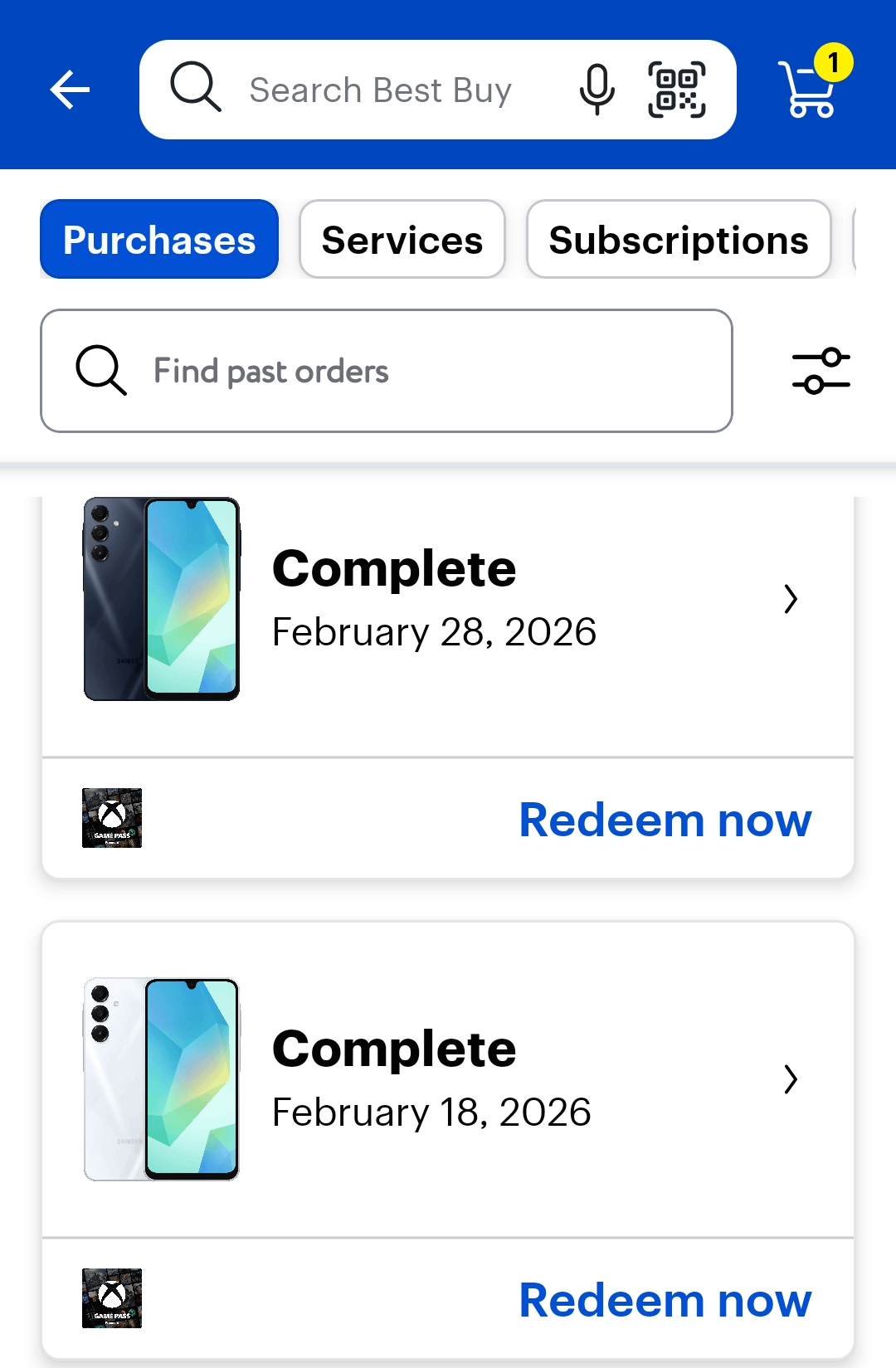Tap Xbox Game Pass icon under February 28 order

[112, 818]
